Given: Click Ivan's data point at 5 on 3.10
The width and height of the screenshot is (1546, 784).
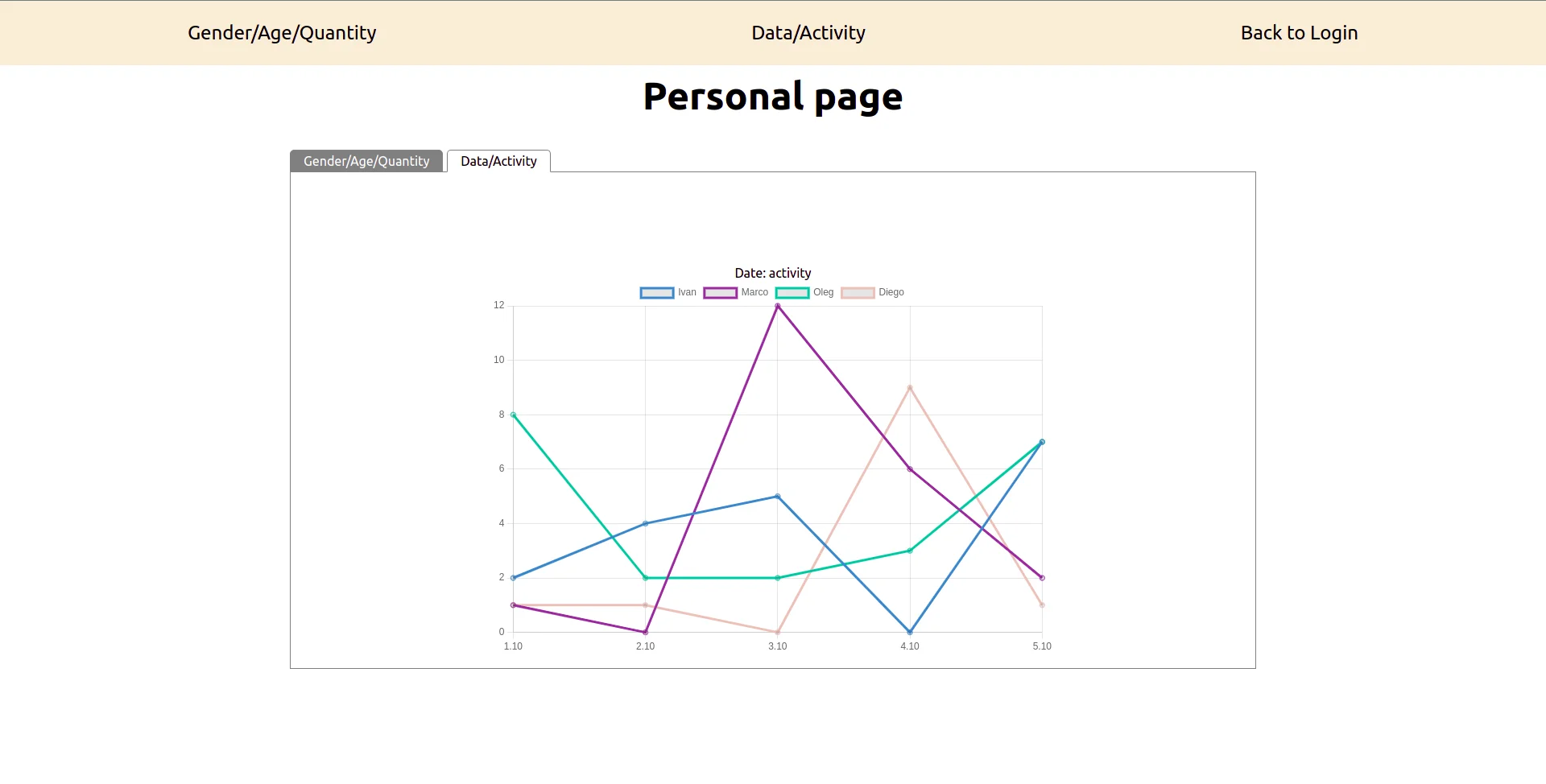Looking at the screenshot, I should coord(777,497).
